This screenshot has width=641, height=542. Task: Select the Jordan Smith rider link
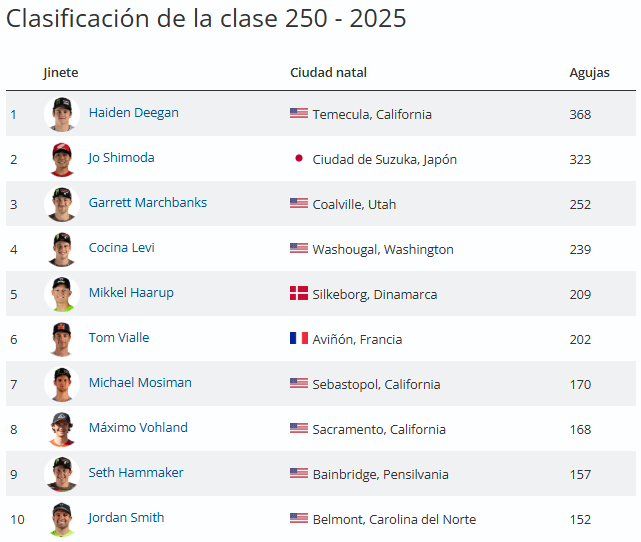click(x=126, y=517)
